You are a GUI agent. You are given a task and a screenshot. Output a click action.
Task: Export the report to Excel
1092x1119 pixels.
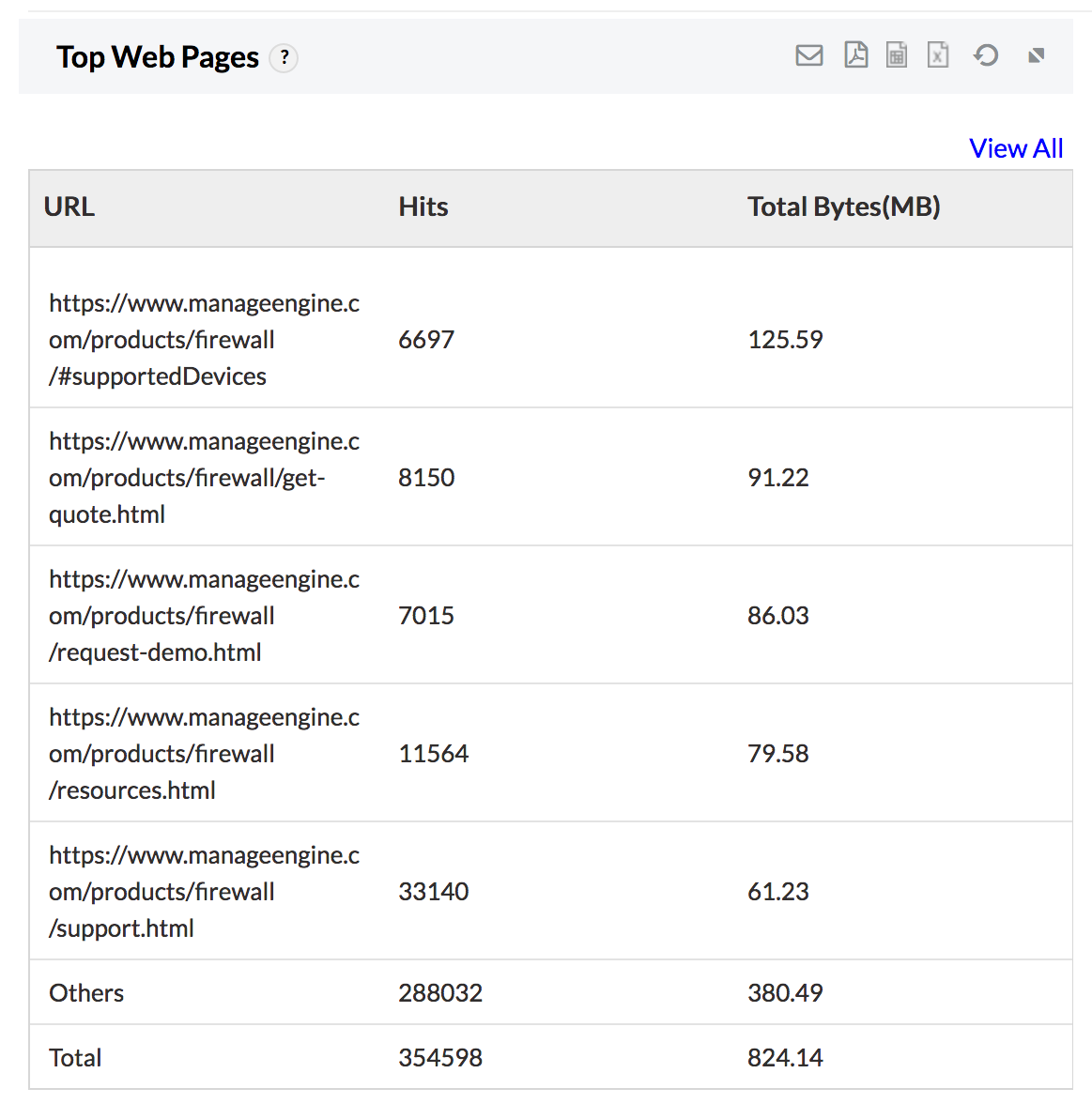pyautogui.click(x=938, y=55)
